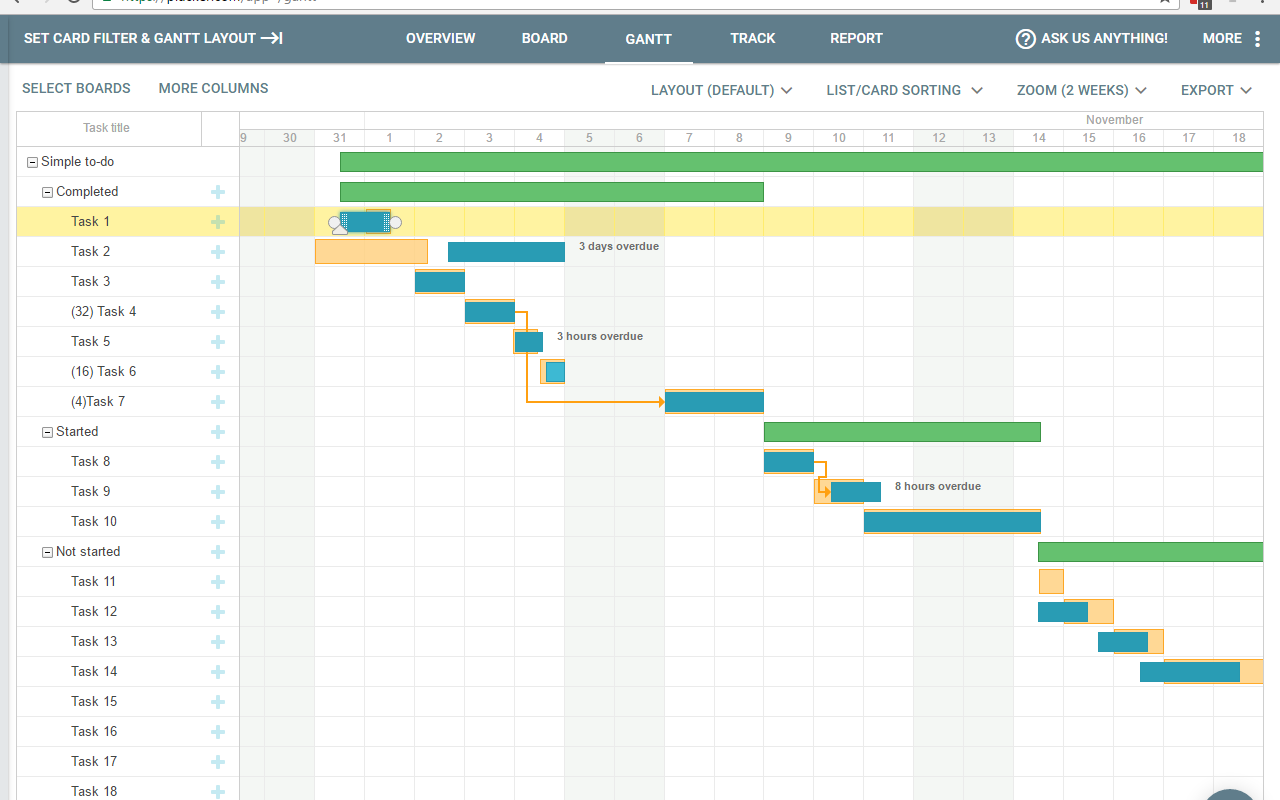The width and height of the screenshot is (1280, 800).
Task: Click the Task 1 gantt bar
Action: pos(366,222)
